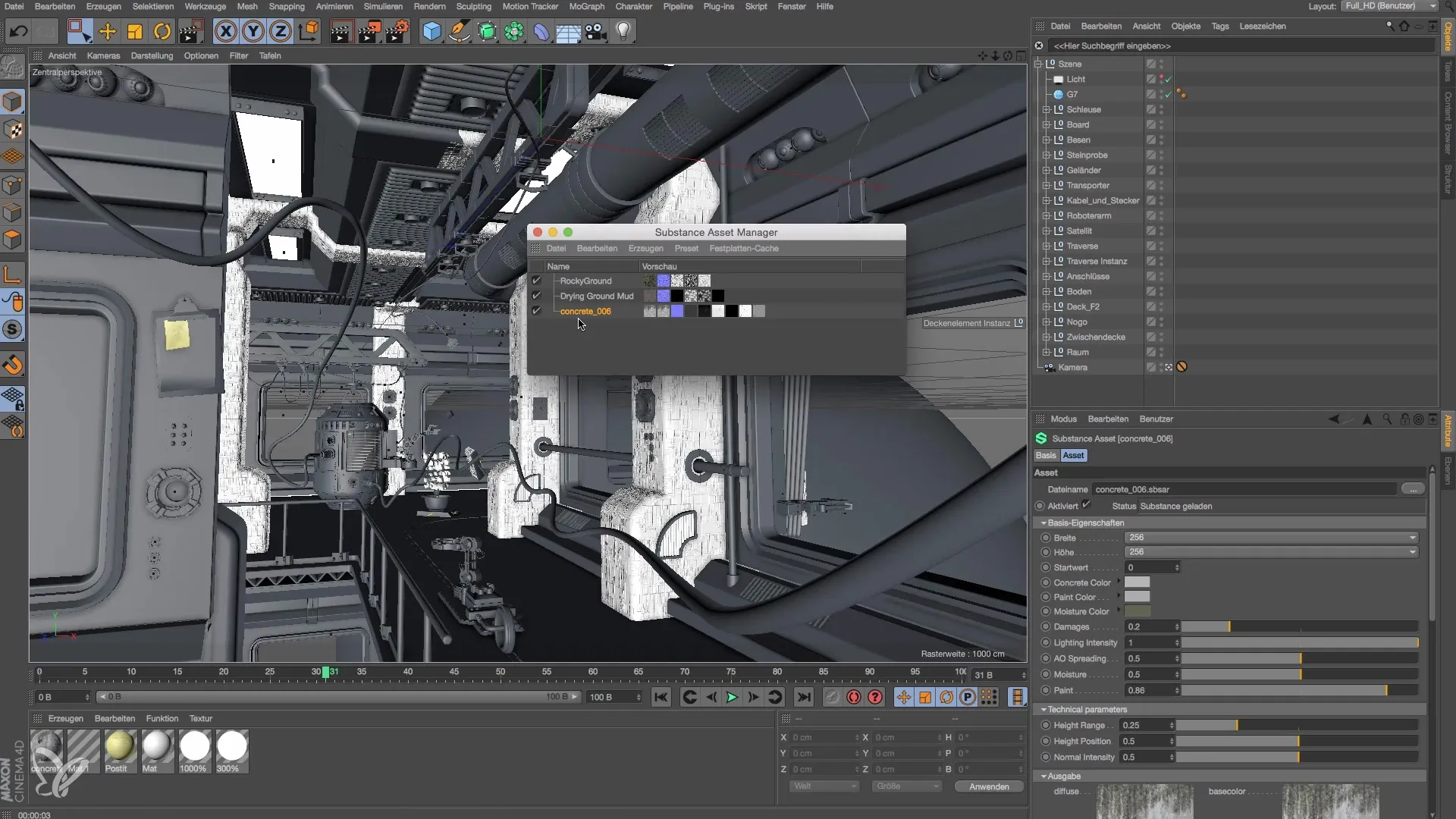Open the Kameras viewport menu
The width and height of the screenshot is (1456, 819).
(103, 55)
